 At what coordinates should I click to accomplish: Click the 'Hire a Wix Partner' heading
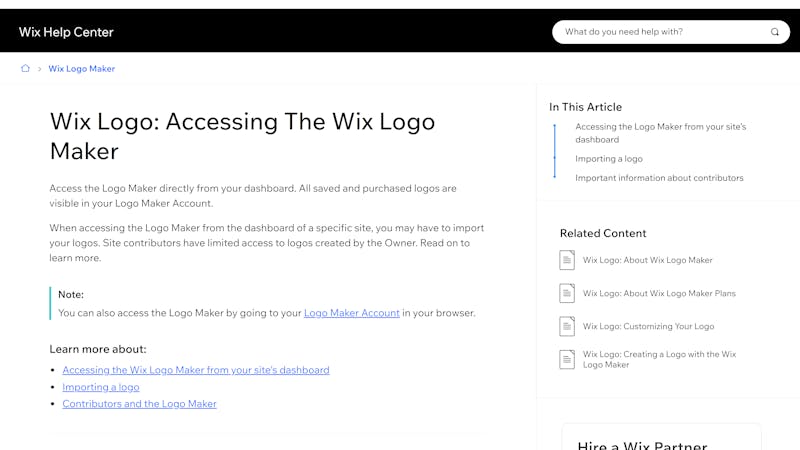tap(642, 445)
